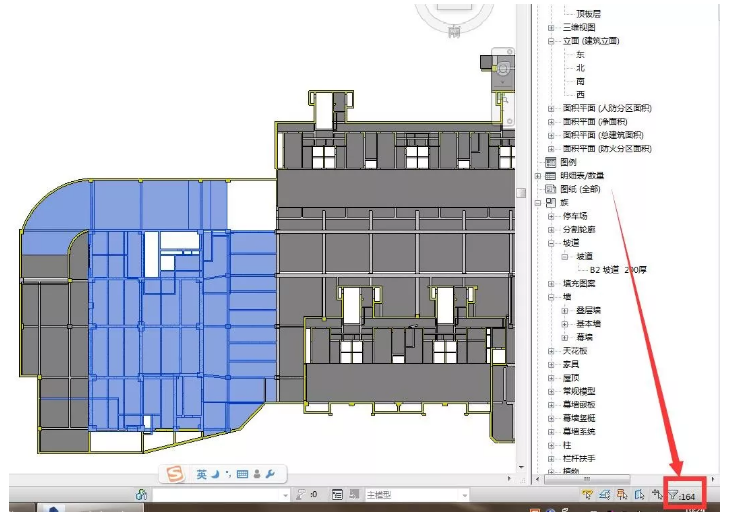This screenshot has height=517, width=730.
Task: Collapse the 墙 walls node
Action: tap(551, 297)
